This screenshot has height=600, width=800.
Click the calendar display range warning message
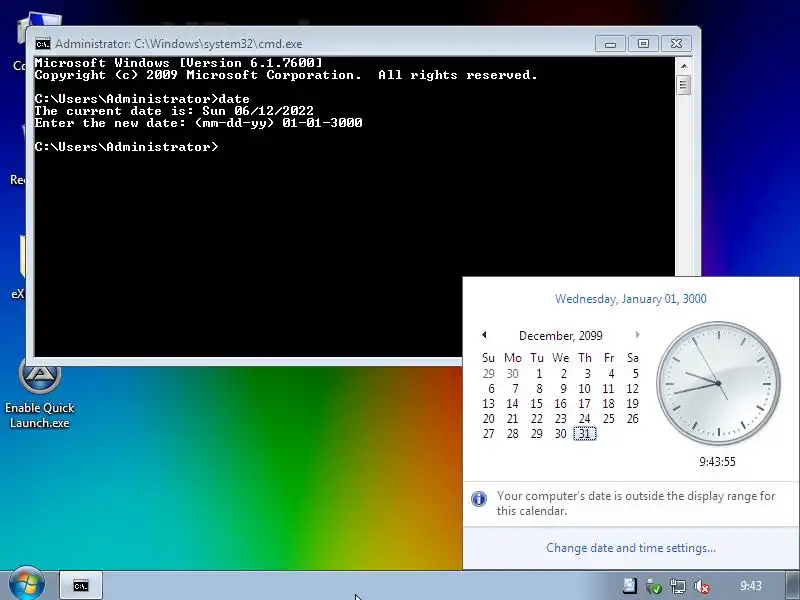(x=636, y=503)
